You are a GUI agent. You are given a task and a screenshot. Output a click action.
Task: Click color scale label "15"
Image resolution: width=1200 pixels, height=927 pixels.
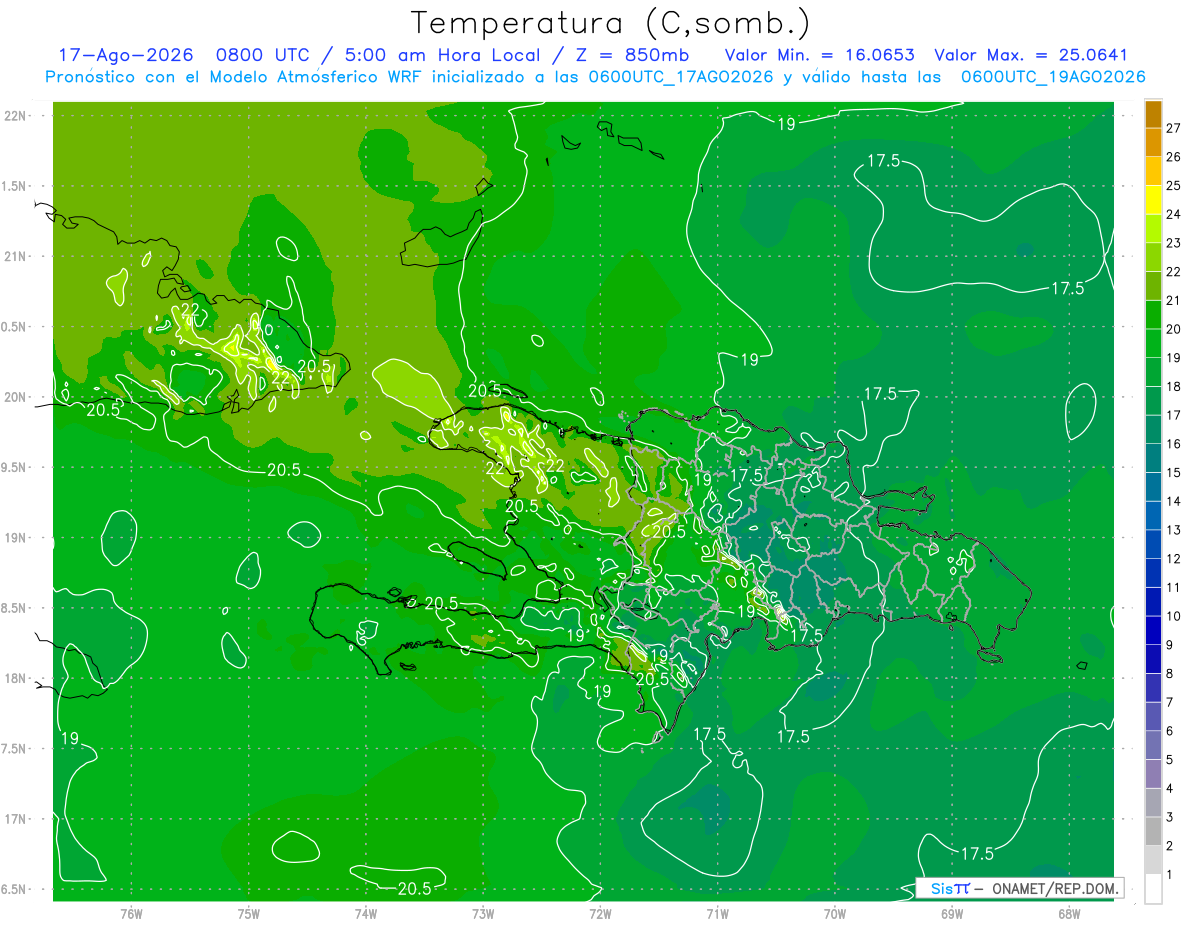1174,473
